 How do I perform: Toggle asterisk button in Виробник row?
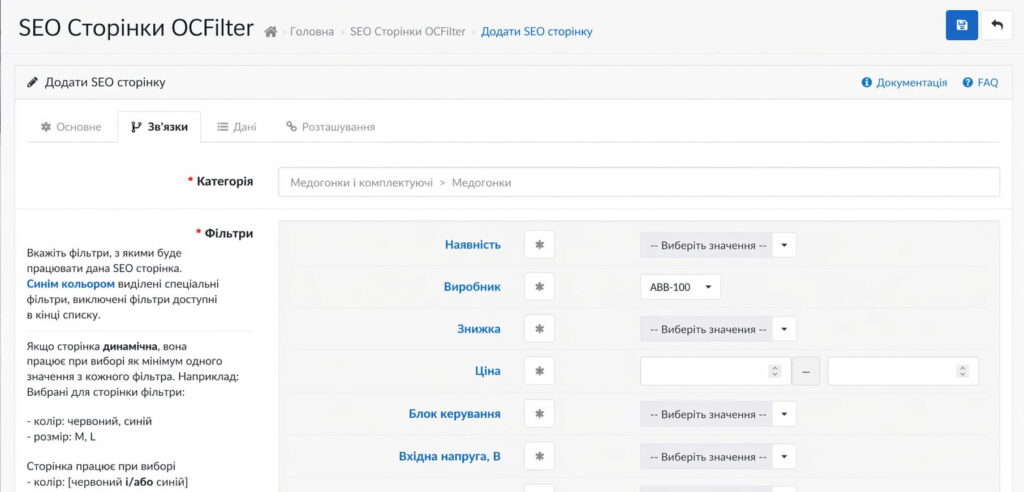[x=539, y=287]
